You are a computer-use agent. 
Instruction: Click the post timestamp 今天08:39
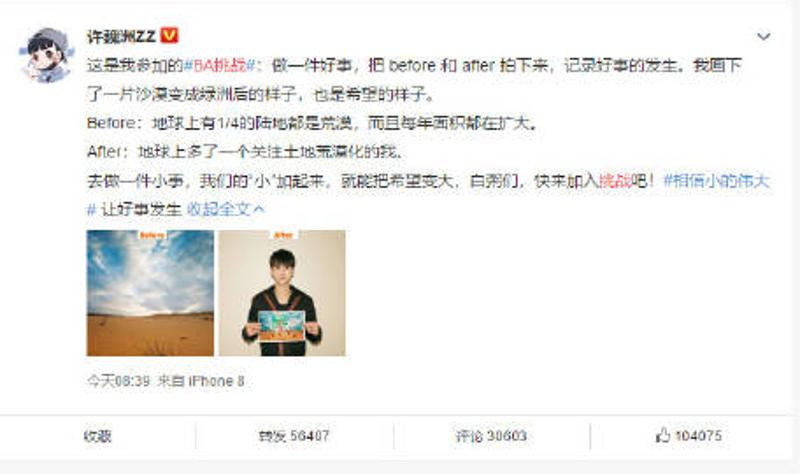(x=118, y=381)
